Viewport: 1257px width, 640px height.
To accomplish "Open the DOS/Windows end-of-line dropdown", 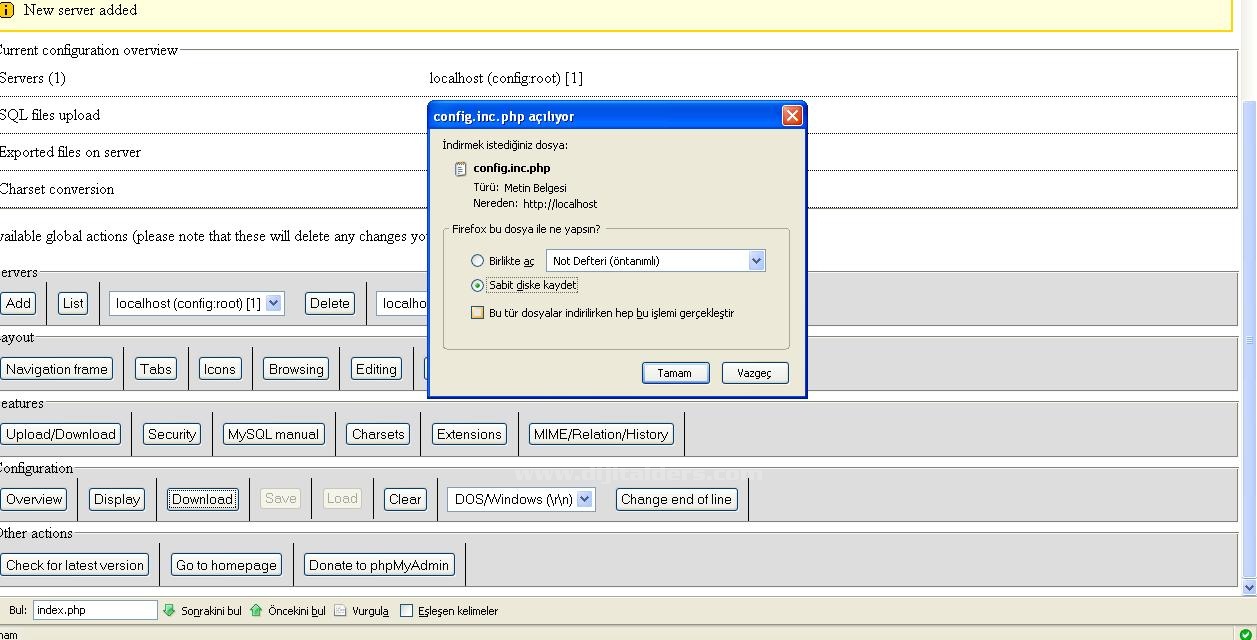I will coord(585,499).
